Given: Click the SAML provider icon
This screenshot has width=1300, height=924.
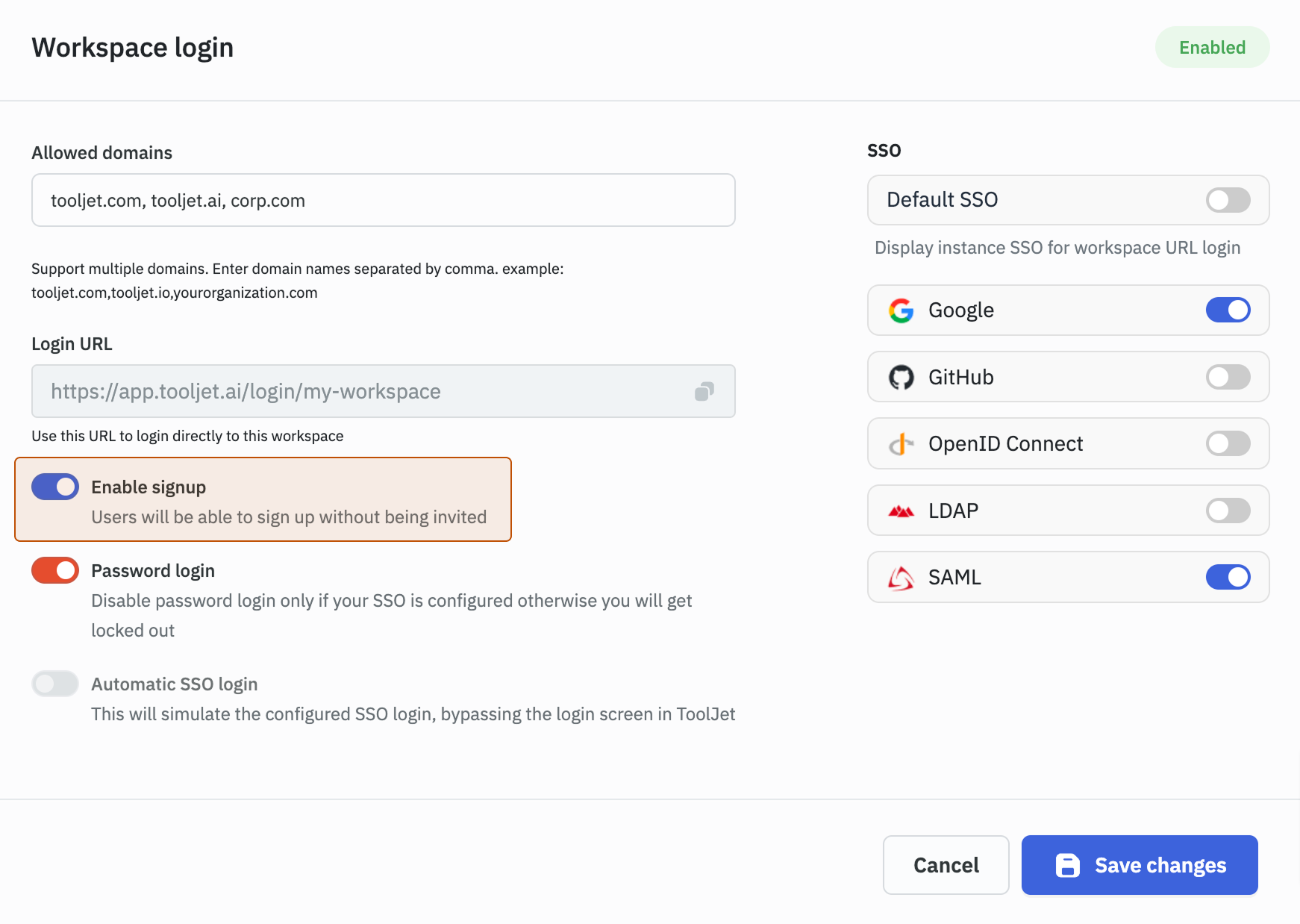Looking at the screenshot, I should (901, 577).
